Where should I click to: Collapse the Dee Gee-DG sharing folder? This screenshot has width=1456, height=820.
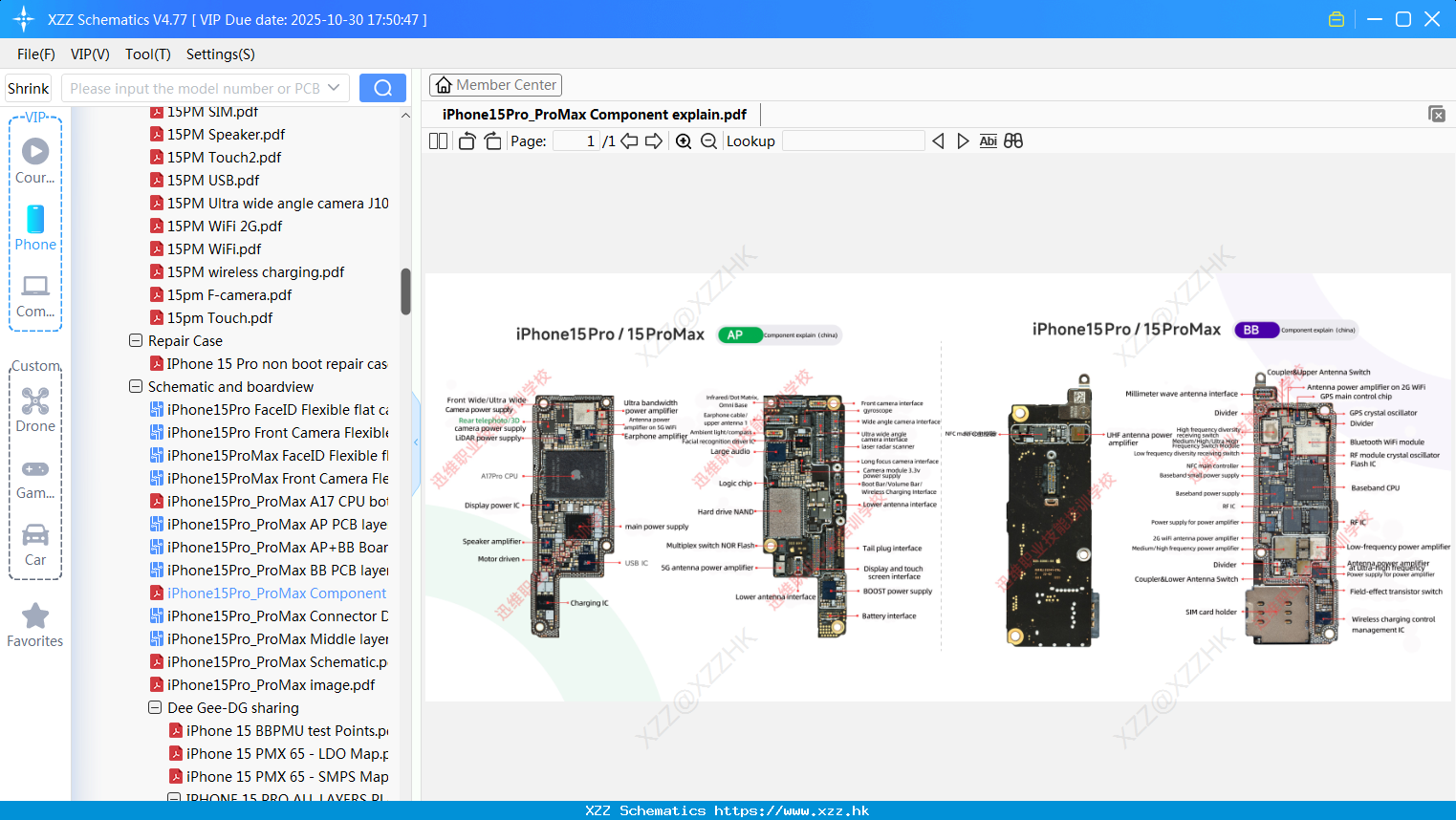155,707
